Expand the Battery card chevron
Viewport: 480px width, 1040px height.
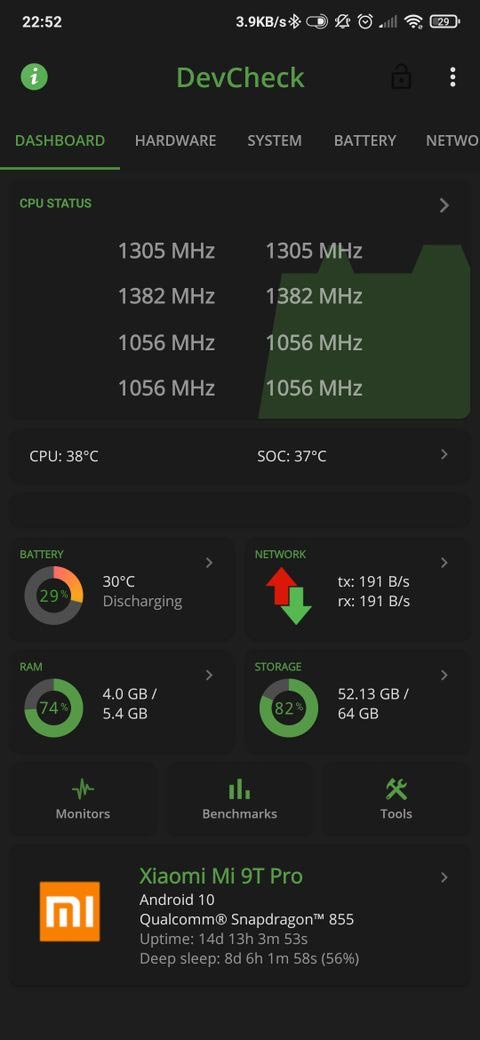[x=209, y=562]
